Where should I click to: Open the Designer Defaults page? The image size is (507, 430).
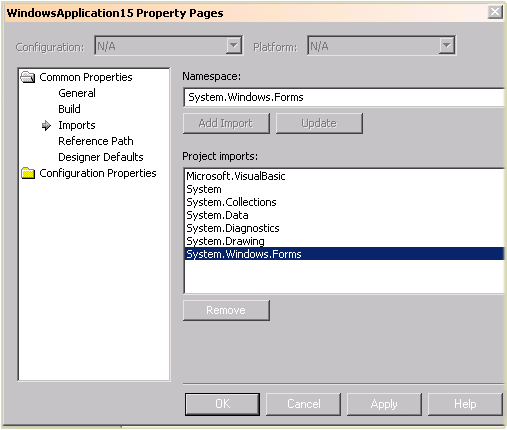click(101, 157)
